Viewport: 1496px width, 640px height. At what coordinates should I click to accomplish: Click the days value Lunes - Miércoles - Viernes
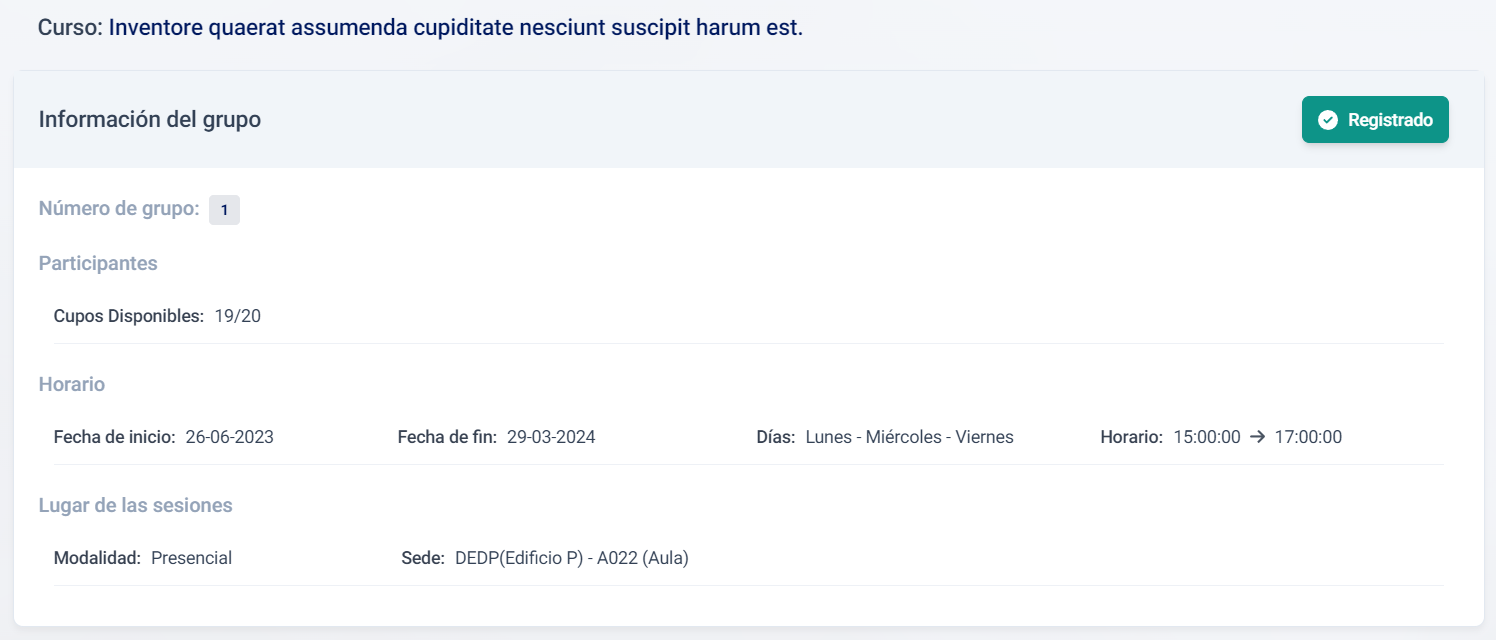click(x=909, y=437)
